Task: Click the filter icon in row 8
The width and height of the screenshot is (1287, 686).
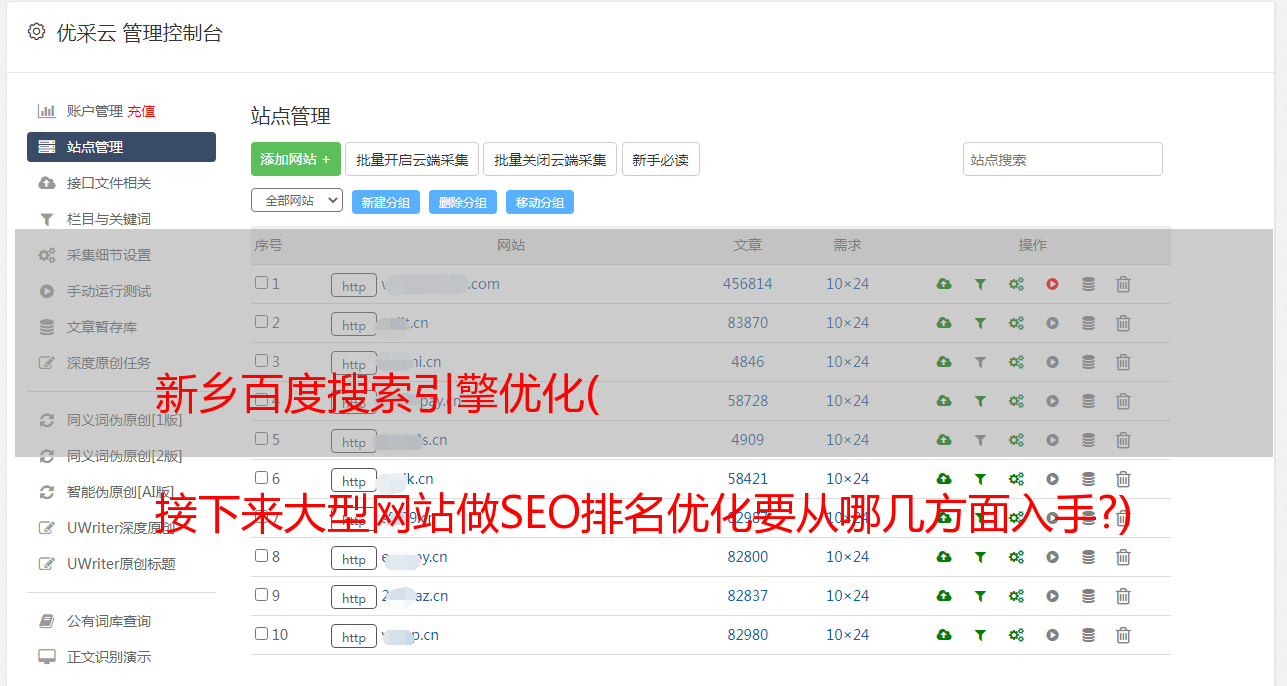Action: [980, 557]
